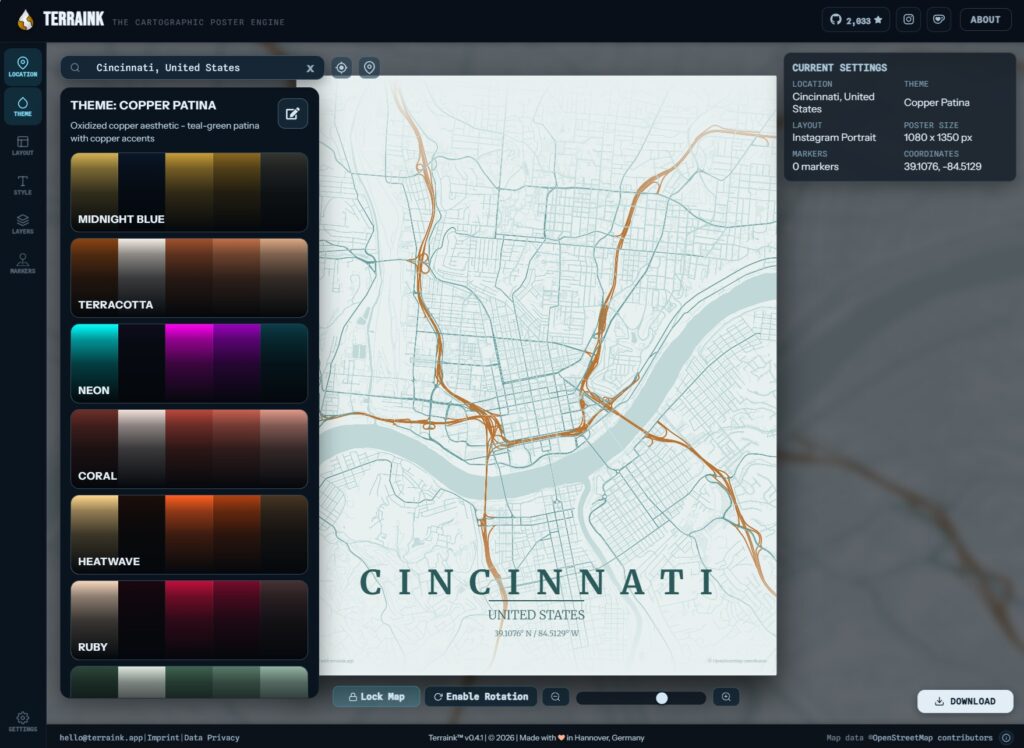Open the Layout sidebar panel
Screen dimensions: 1024x748
23,146
